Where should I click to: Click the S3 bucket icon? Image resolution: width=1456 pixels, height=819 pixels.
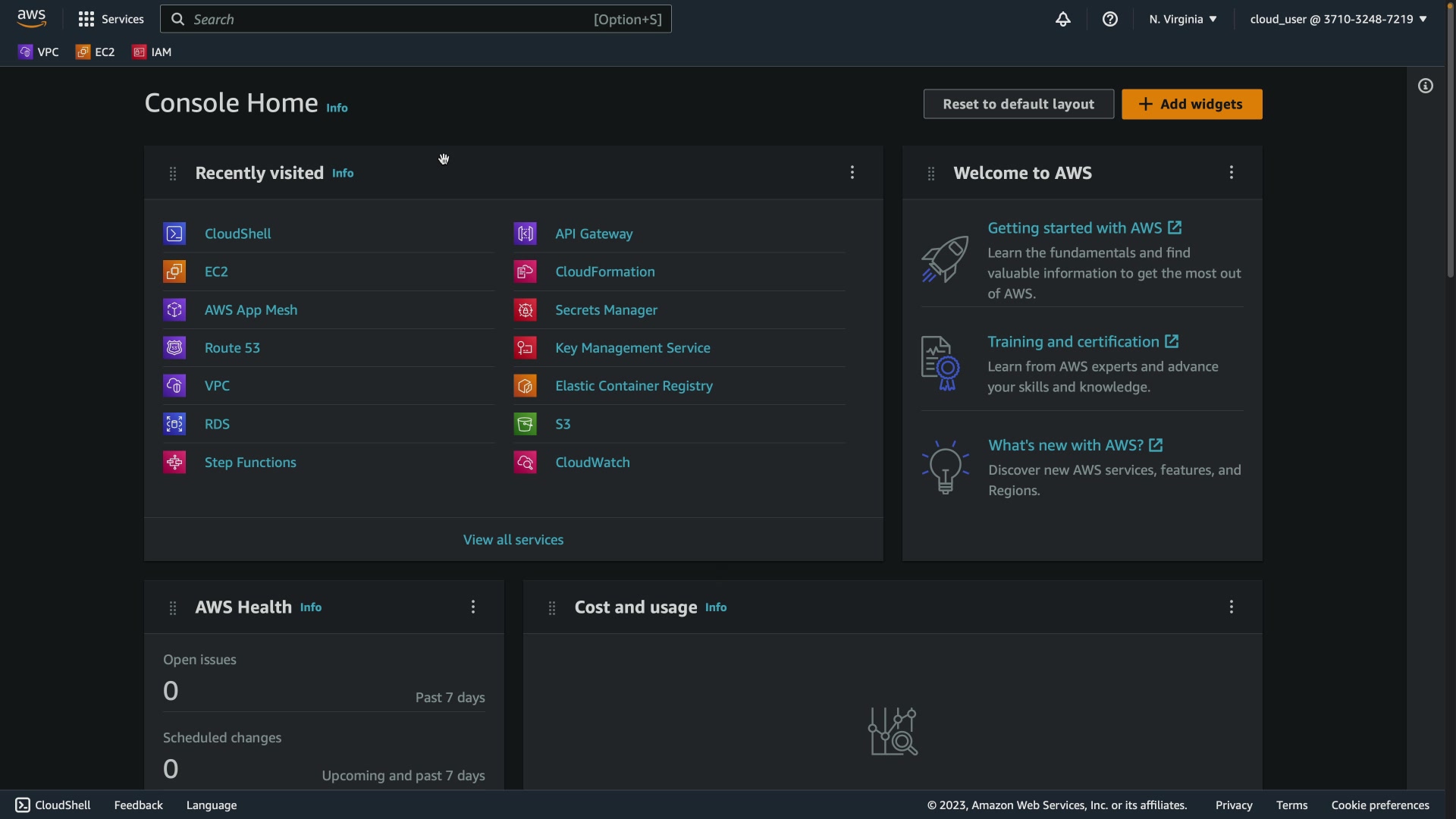coord(525,424)
